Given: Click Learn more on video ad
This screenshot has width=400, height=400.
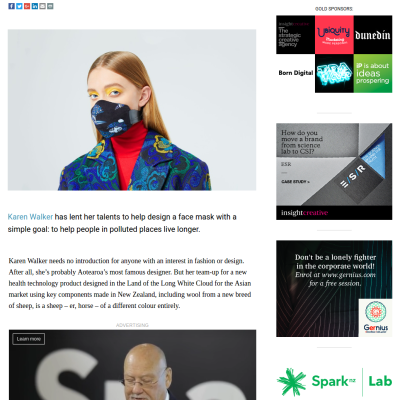Looking at the screenshot, I should pos(29,339).
